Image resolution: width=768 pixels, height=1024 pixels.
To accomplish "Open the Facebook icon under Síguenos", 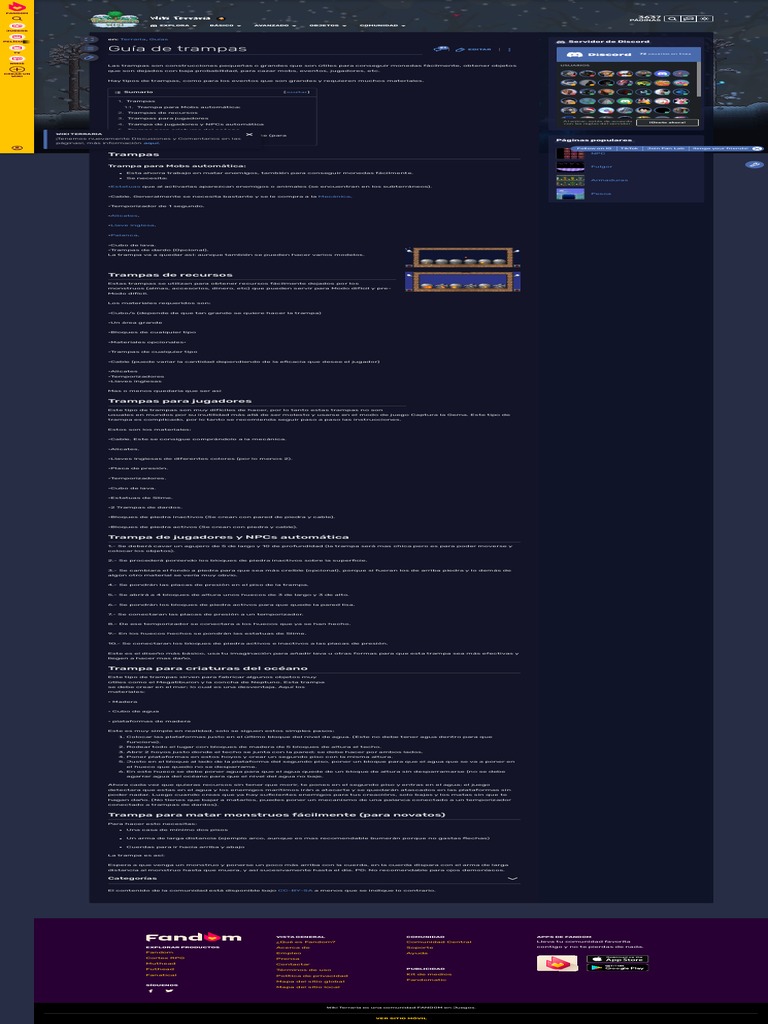I will [150, 991].
